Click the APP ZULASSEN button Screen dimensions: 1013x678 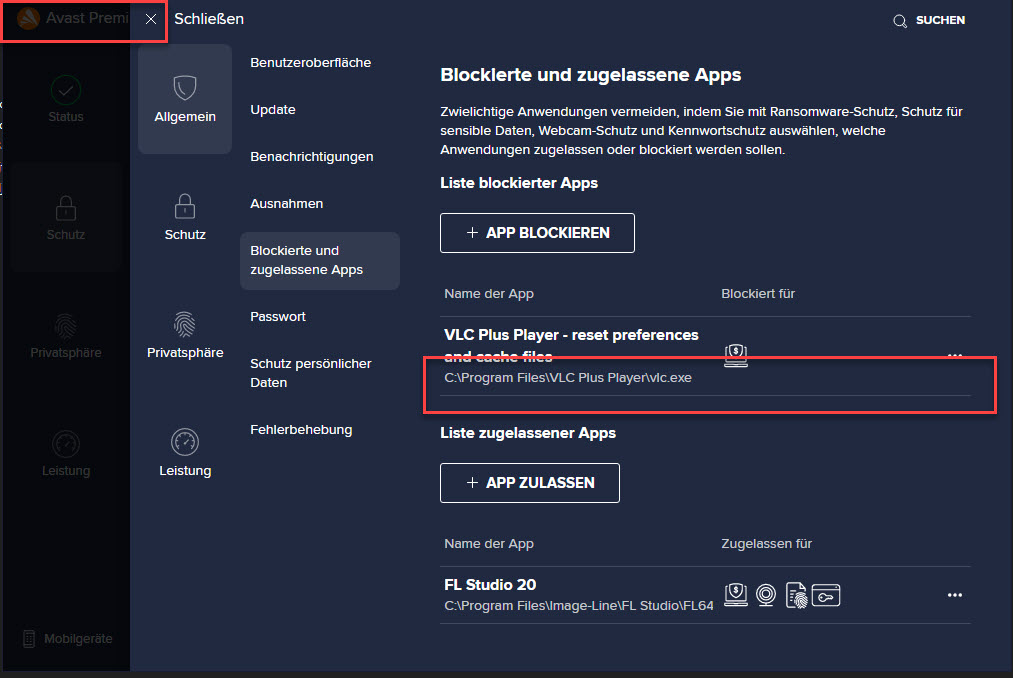click(530, 483)
